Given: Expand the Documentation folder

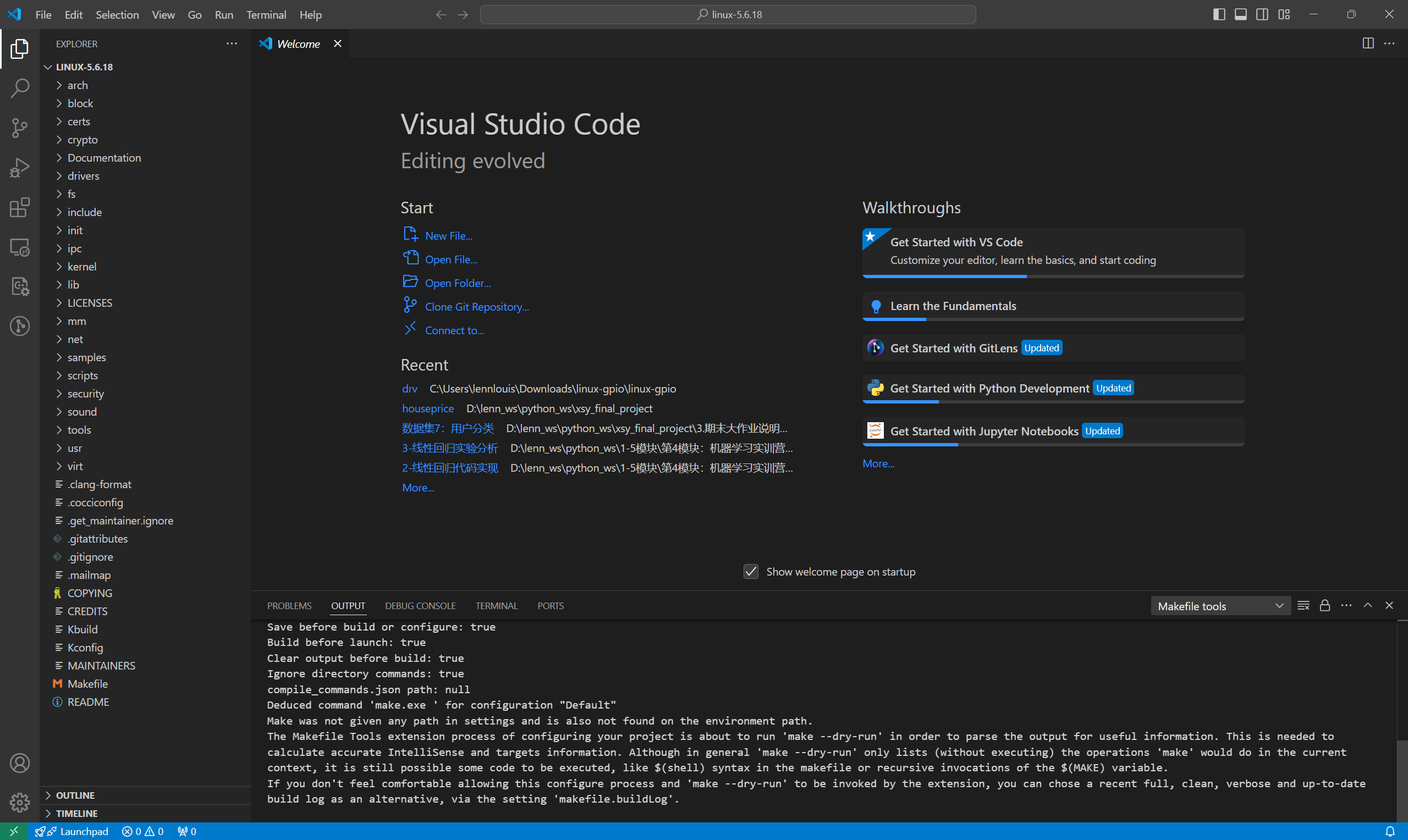Looking at the screenshot, I should click(x=145, y=158).
